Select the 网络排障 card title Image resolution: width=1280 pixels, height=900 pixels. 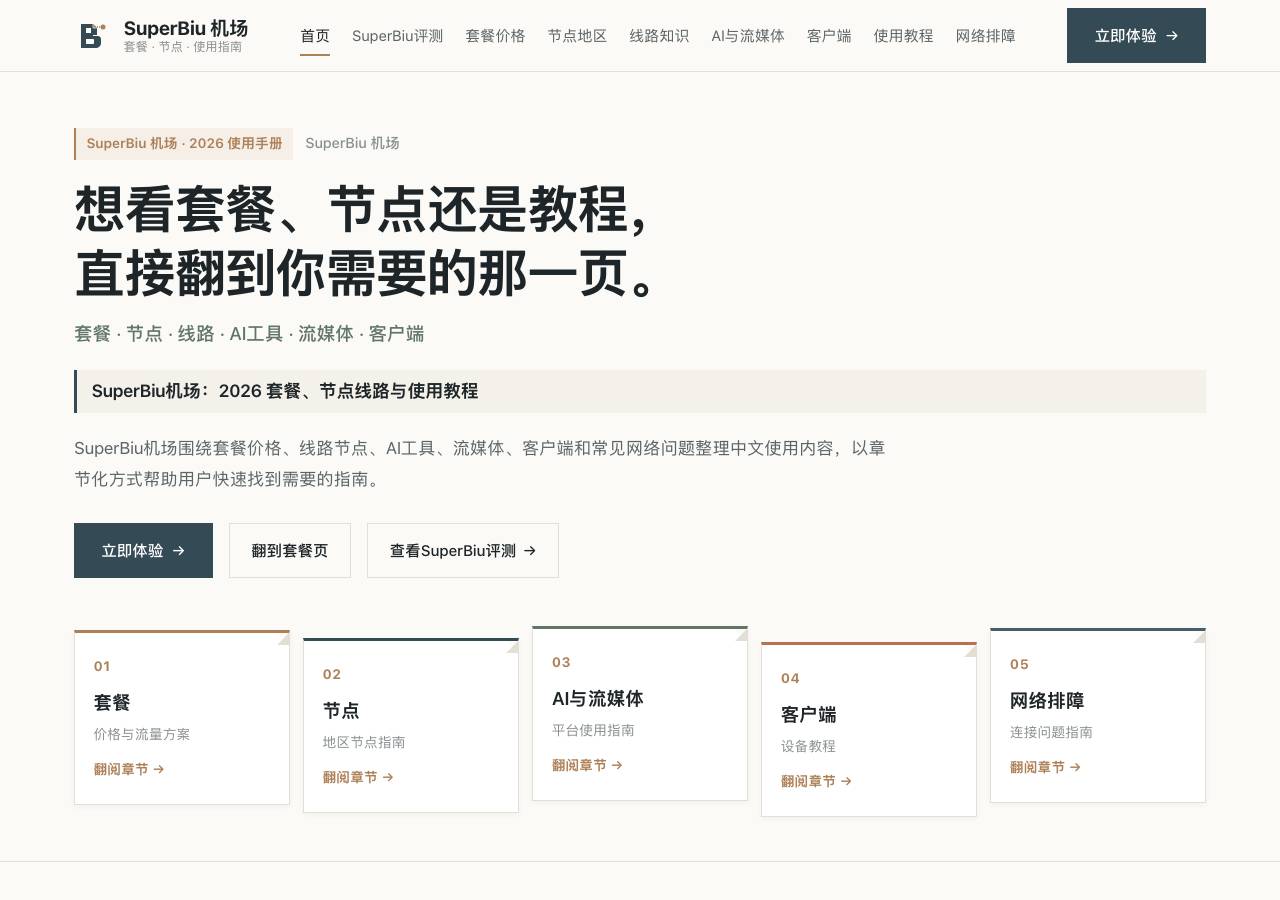point(1047,700)
